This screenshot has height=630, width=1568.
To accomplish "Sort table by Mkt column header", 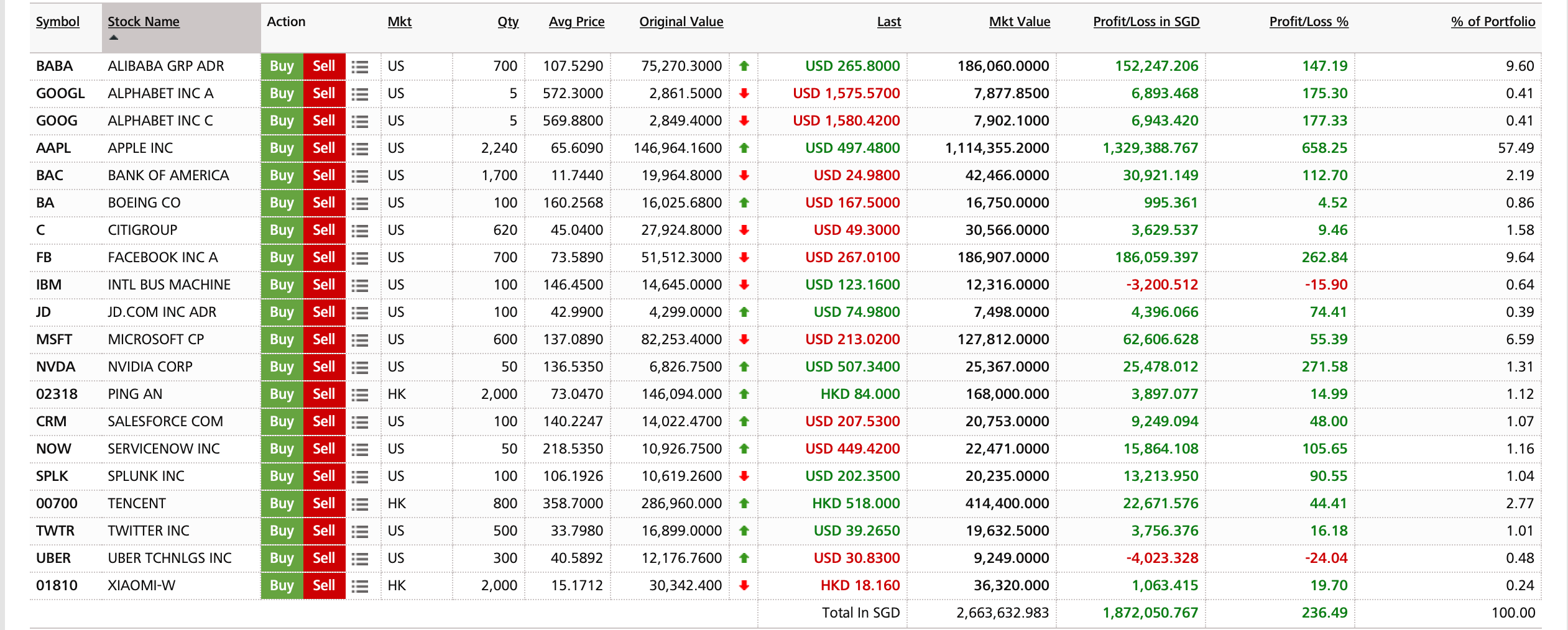I will click(x=400, y=22).
